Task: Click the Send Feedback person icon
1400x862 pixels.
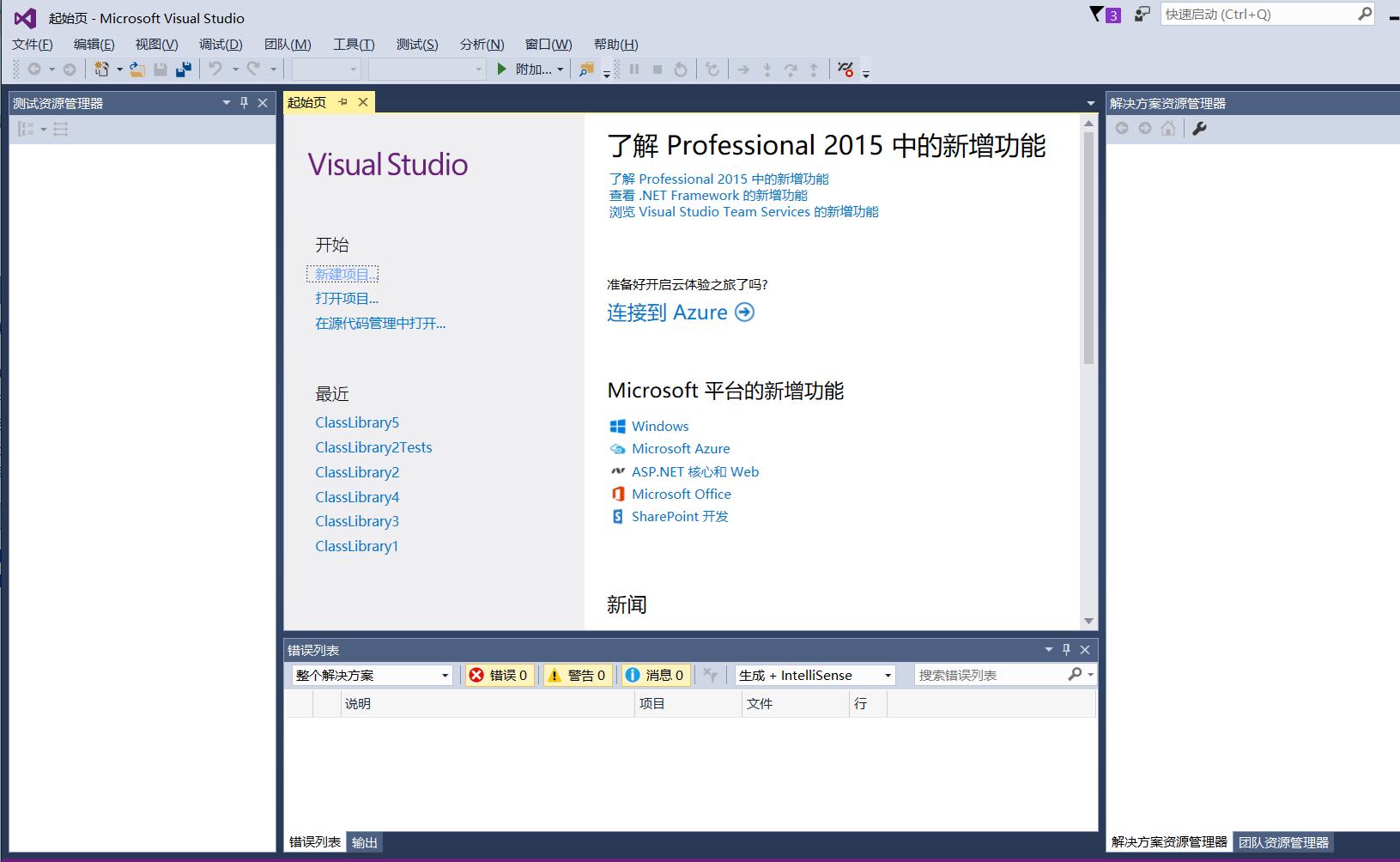Action: click(1142, 15)
